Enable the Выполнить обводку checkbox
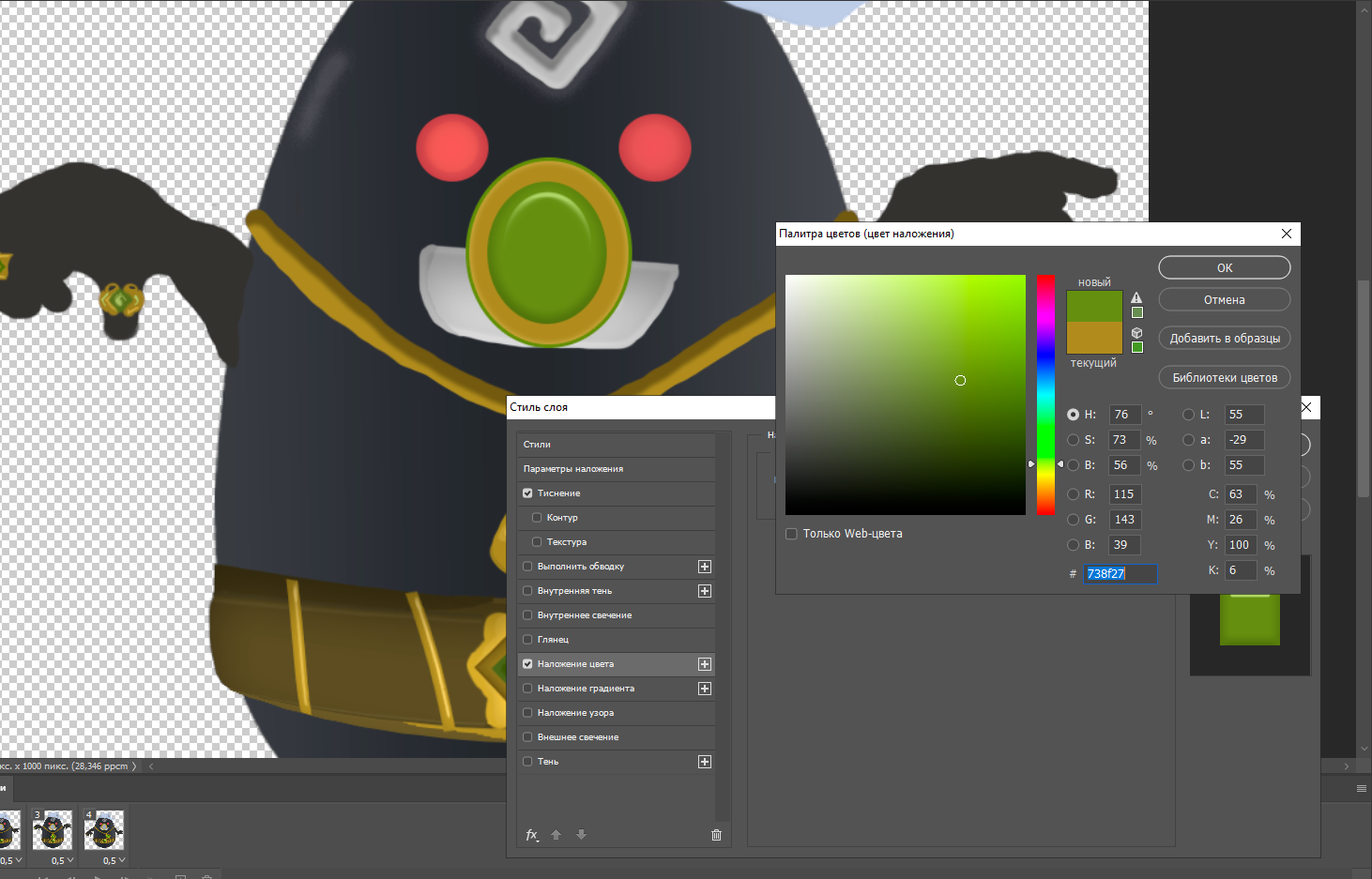The width and height of the screenshot is (1372, 879). coord(527,567)
